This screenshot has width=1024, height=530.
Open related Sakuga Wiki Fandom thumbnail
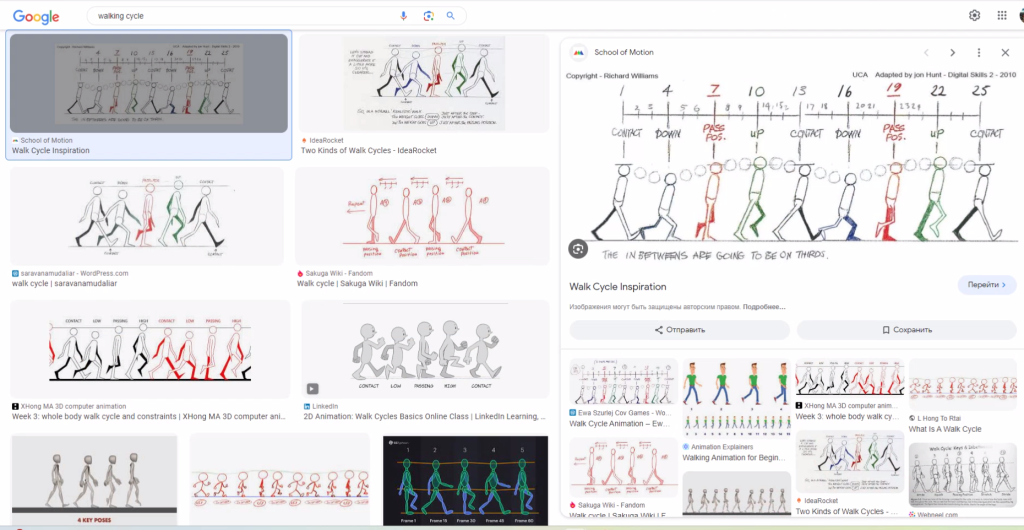[x=624, y=467]
